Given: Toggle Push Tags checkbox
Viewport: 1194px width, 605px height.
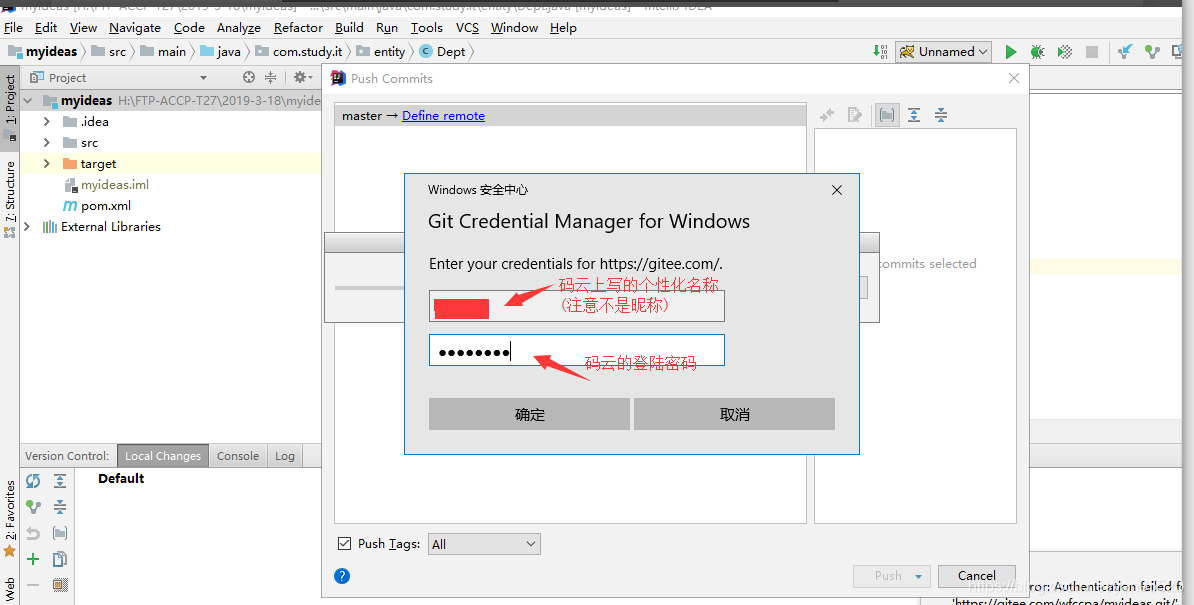Looking at the screenshot, I should (344, 543).
